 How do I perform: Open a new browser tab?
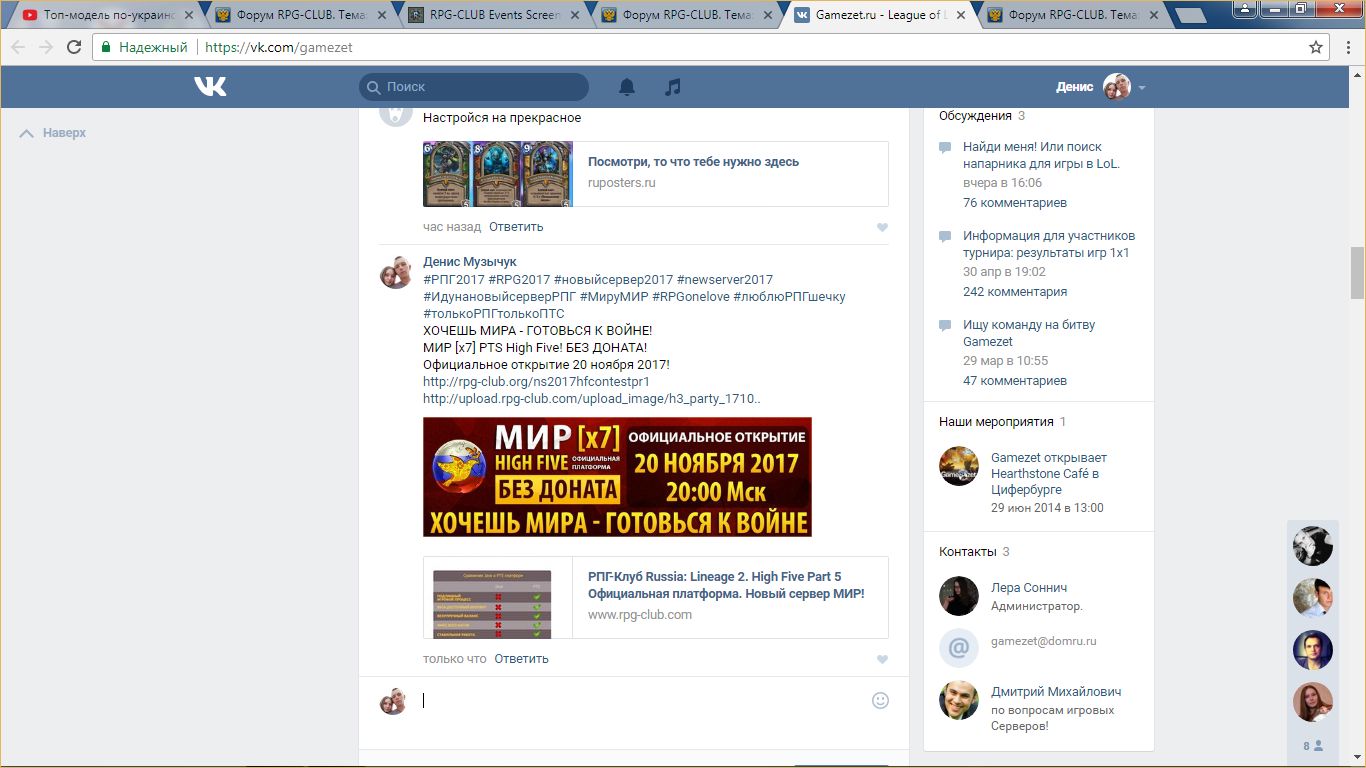point(1190,15)
